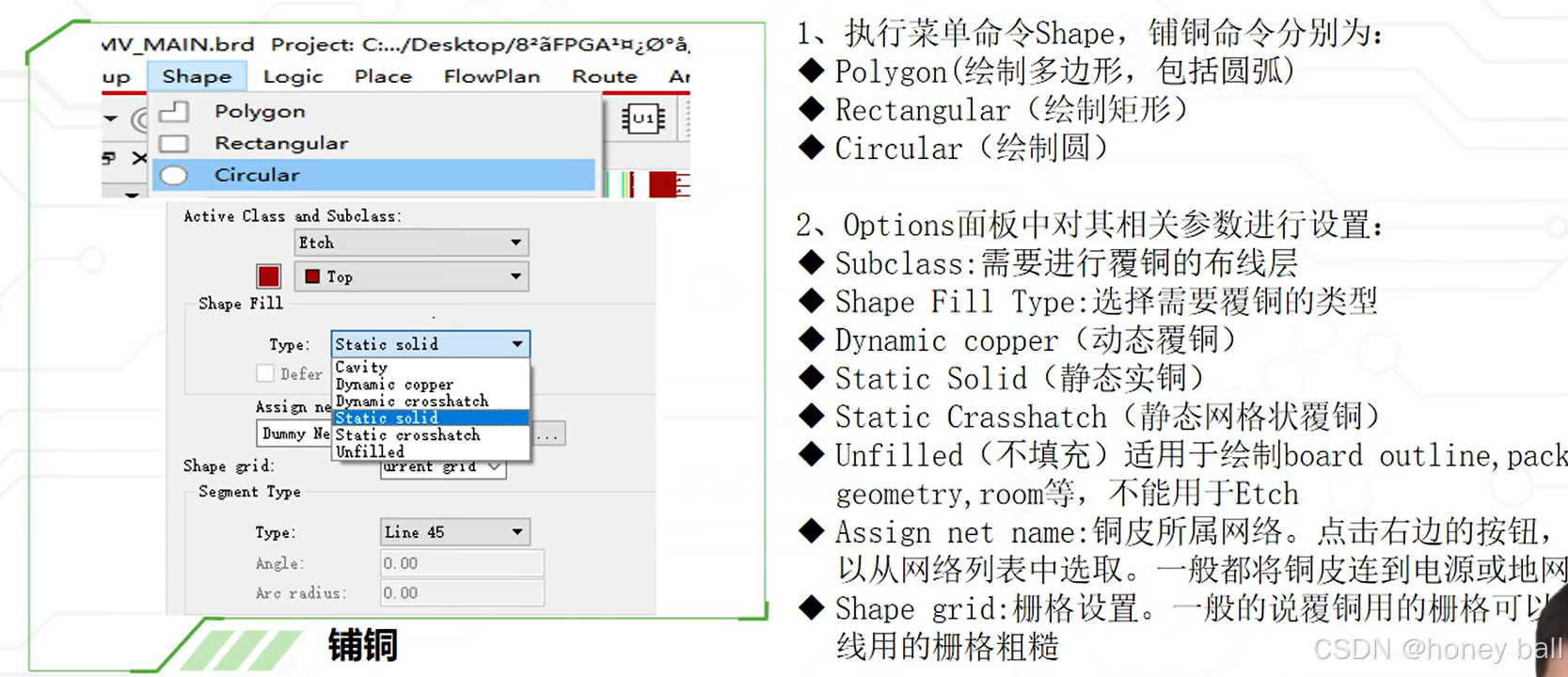This screenshot has height=677, width=1568.
Task: Open the Route menu
Action: click(x=604, y=76)
